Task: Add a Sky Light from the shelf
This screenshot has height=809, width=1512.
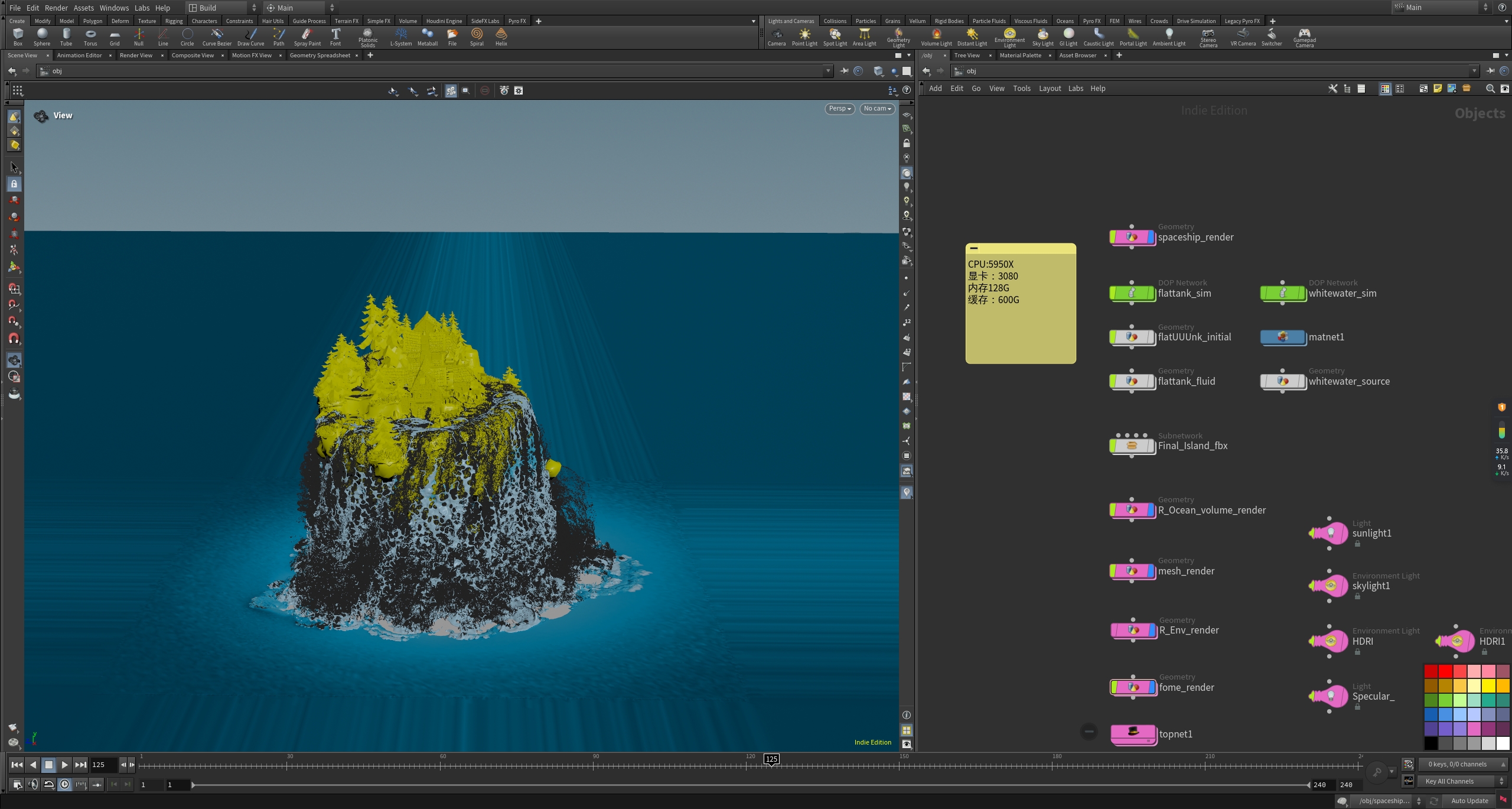Action: (x=1043, y=37)
